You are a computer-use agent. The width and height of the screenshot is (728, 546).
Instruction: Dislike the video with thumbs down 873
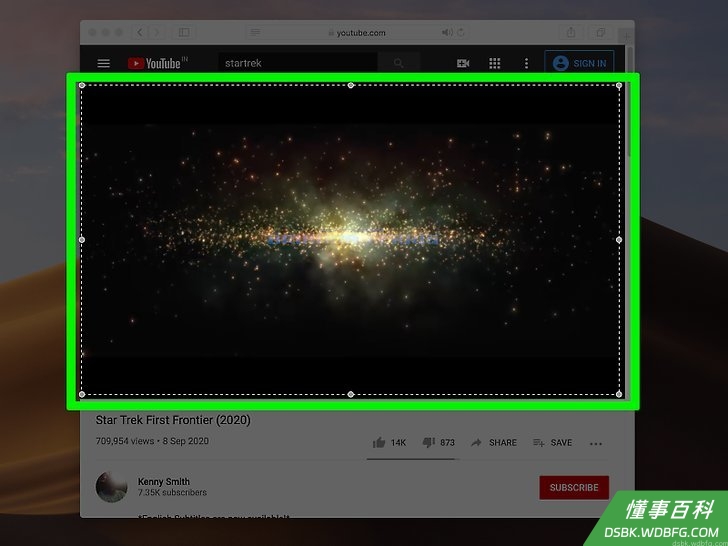click(439, 442)
